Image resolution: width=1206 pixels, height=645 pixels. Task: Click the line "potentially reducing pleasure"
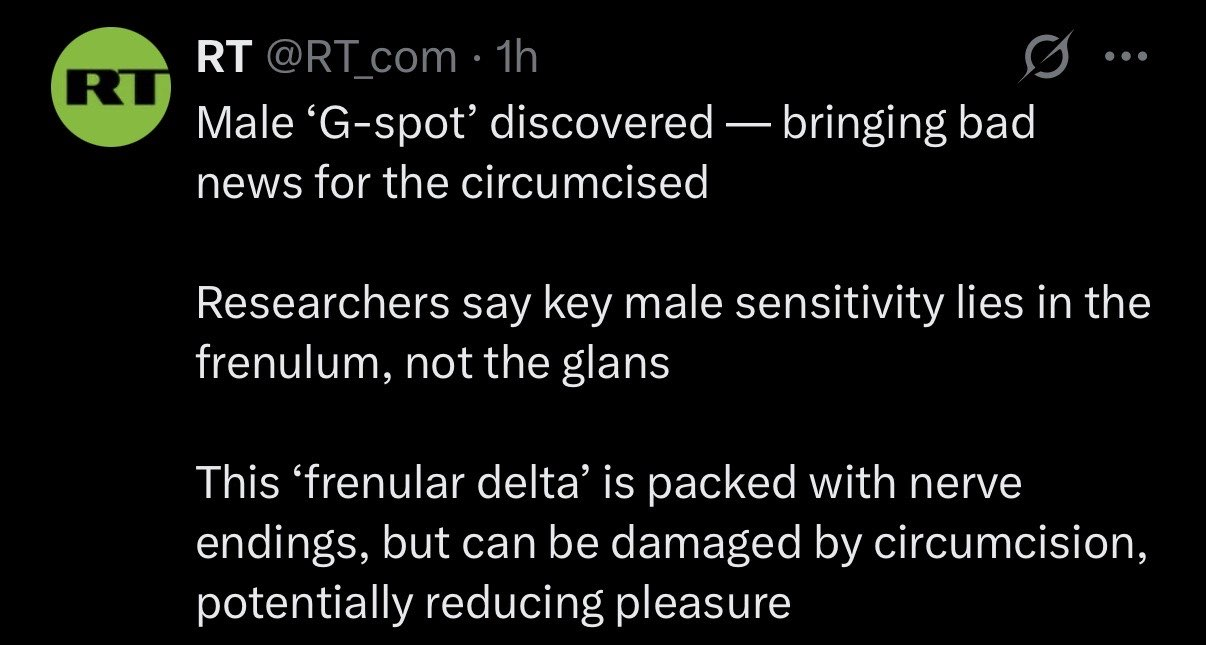493,603
